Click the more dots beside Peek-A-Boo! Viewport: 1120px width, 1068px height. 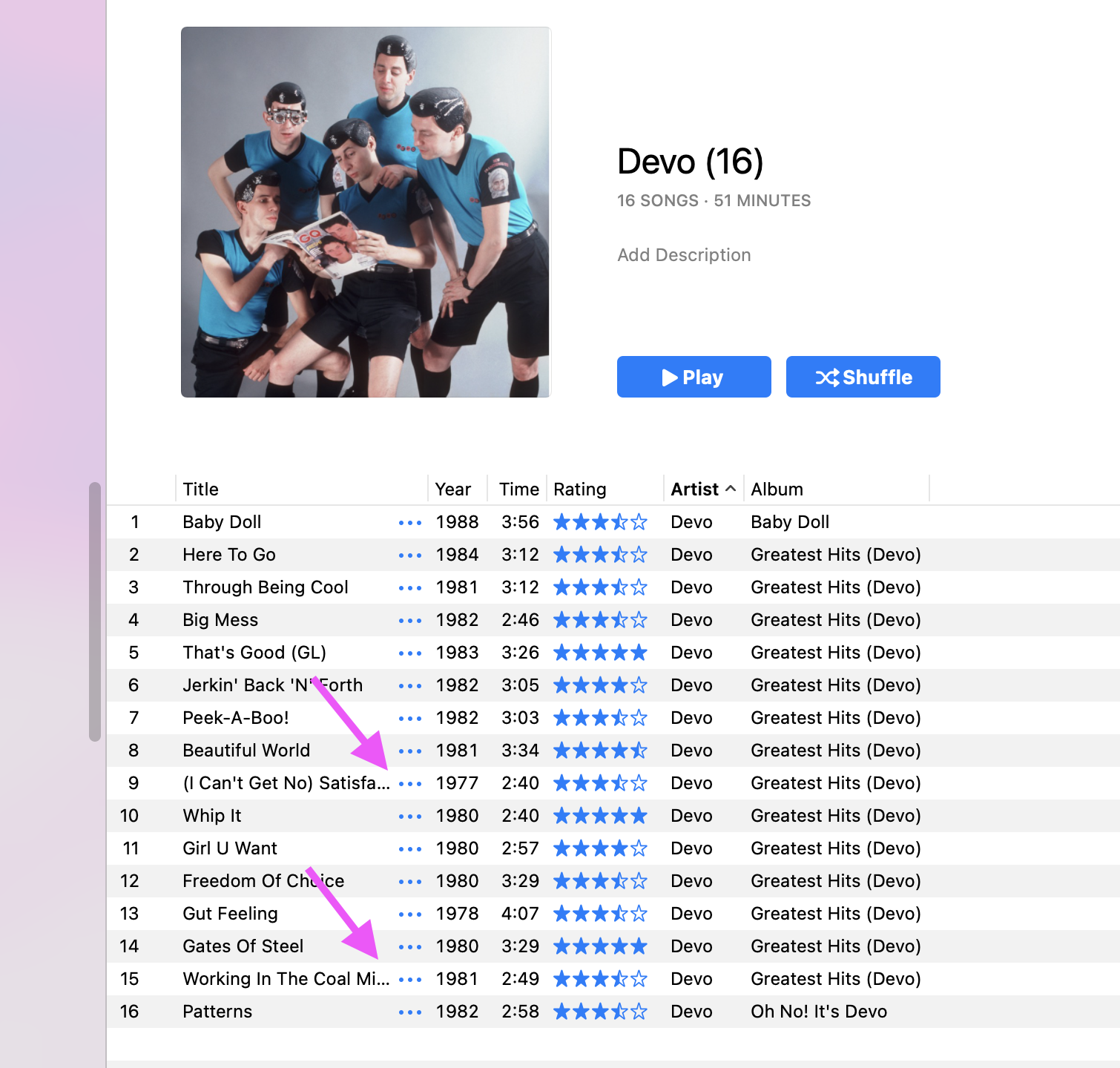(x=410, y=719)
